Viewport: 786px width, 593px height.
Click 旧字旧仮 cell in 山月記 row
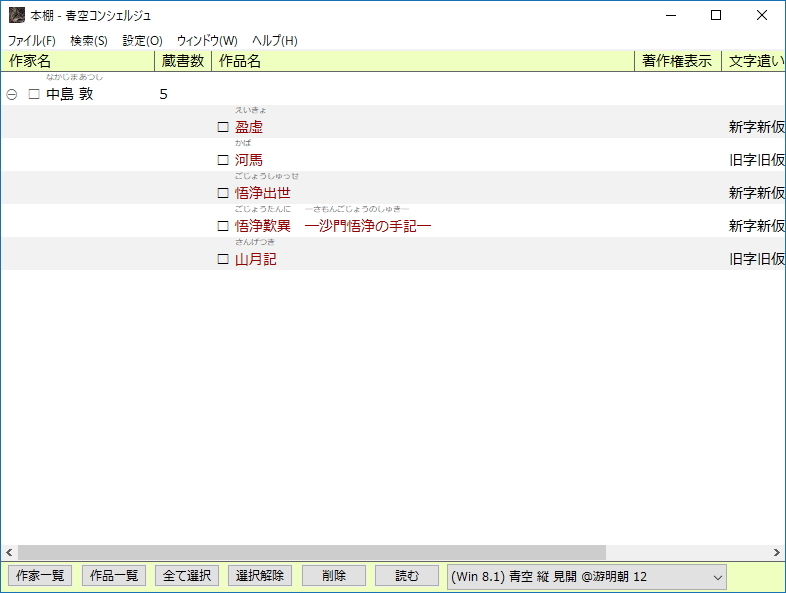pyautogui.click(x=757, y=259)
